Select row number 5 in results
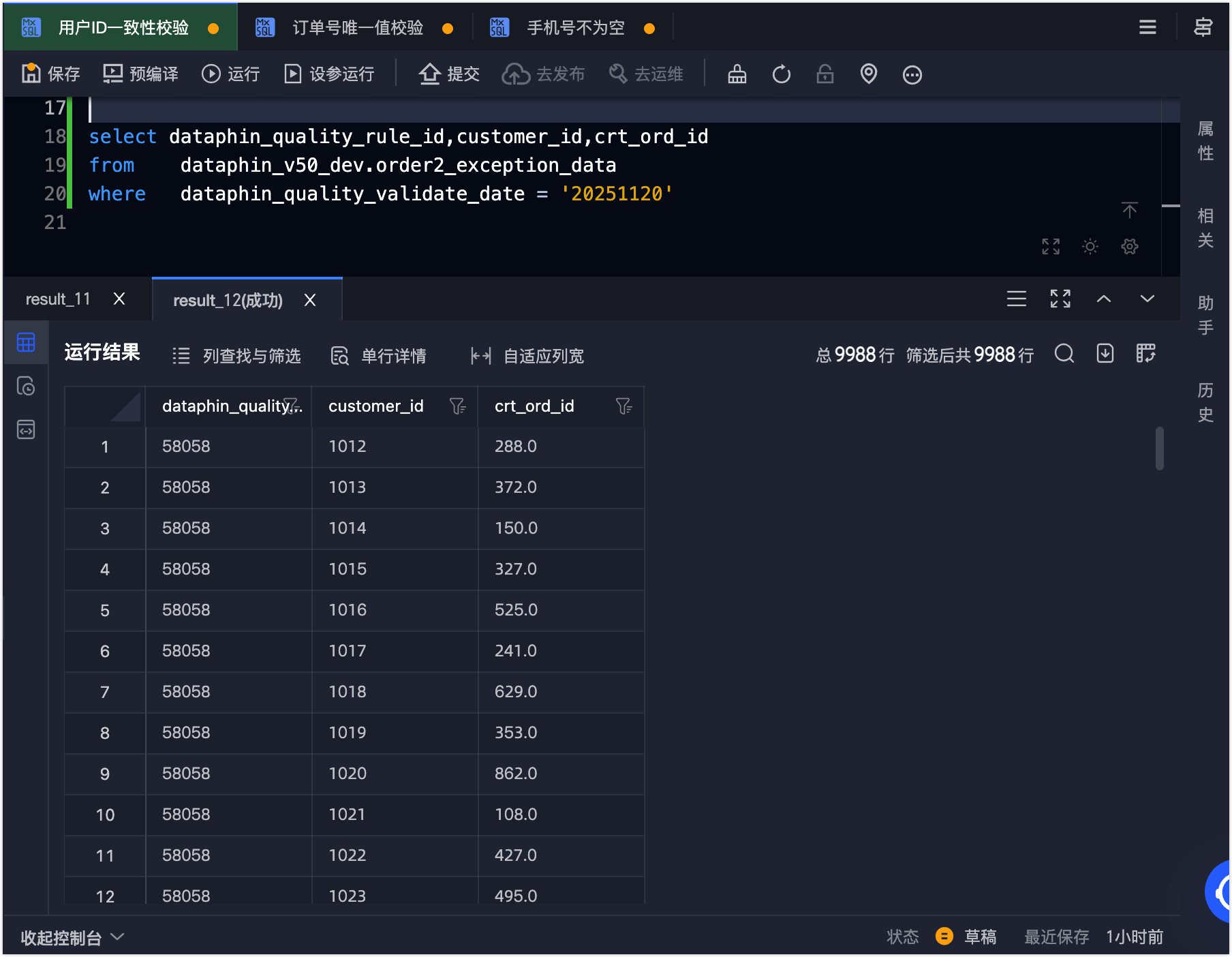The height and width of the screenshot is (957, 1232). pos(105,610)
